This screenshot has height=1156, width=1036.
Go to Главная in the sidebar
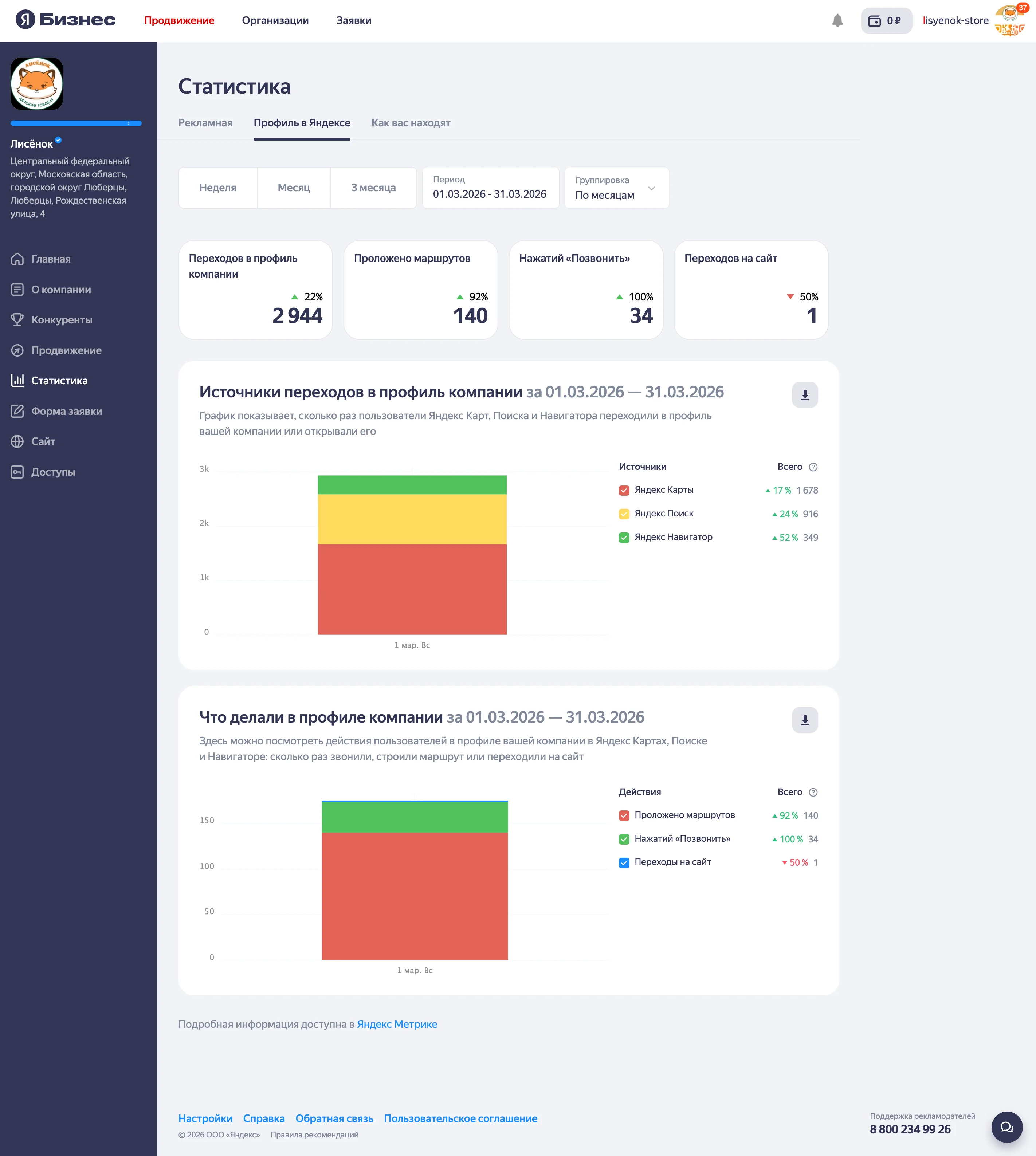pos(51,259)
